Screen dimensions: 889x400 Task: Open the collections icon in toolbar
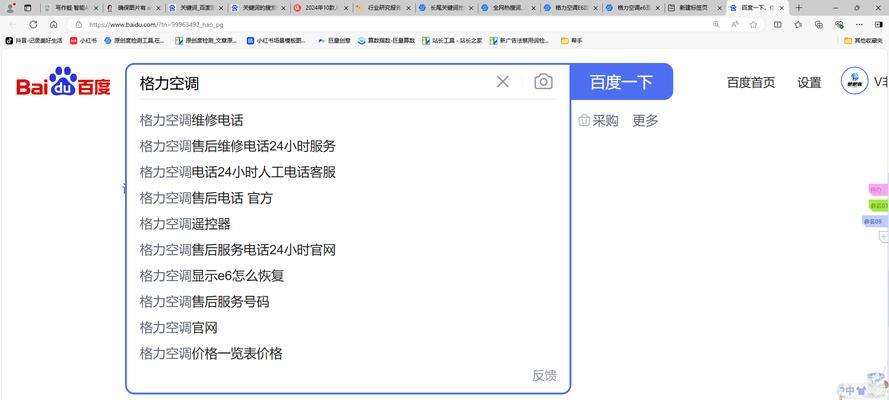819,24
